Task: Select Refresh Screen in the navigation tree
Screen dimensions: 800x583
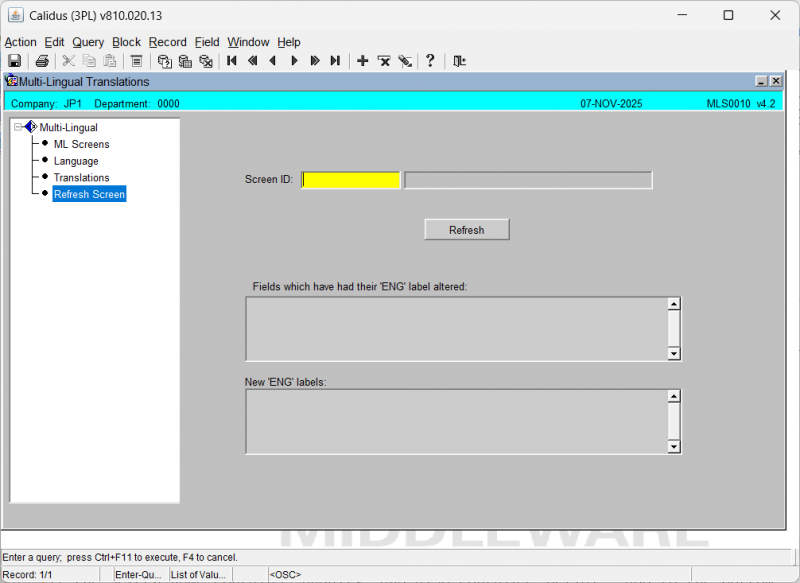Action: (89, 194)
